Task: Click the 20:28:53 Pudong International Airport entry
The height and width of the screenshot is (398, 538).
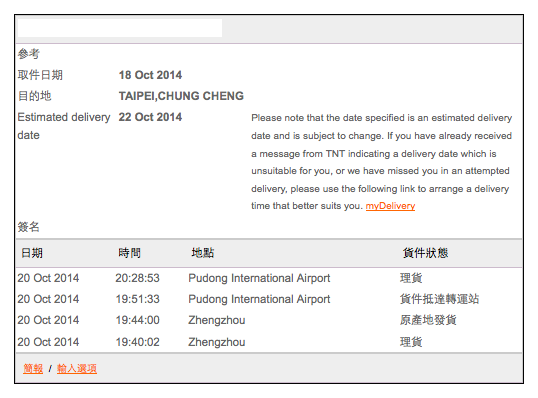Action: (x=259, y=278)
